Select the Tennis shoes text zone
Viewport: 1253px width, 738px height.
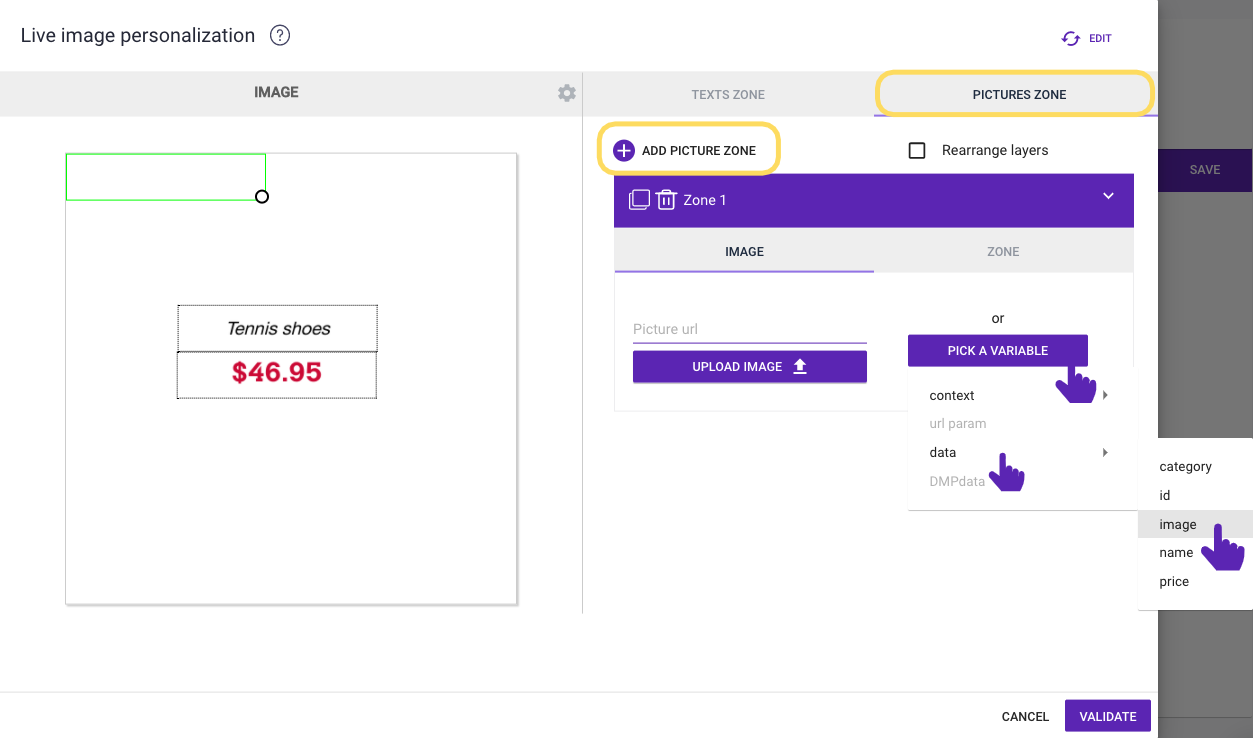pyautogui.click(x=278, y=328)
